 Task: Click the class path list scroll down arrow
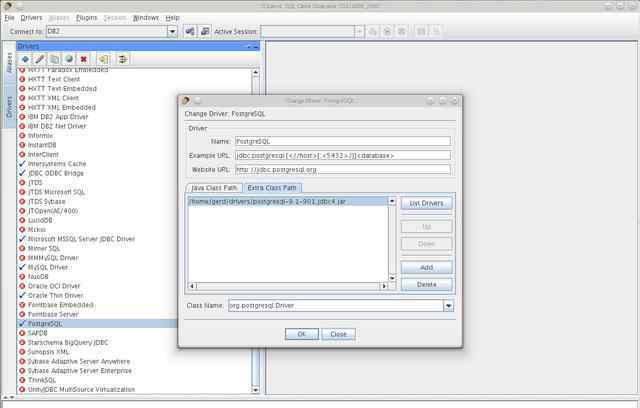pos(392,278)
